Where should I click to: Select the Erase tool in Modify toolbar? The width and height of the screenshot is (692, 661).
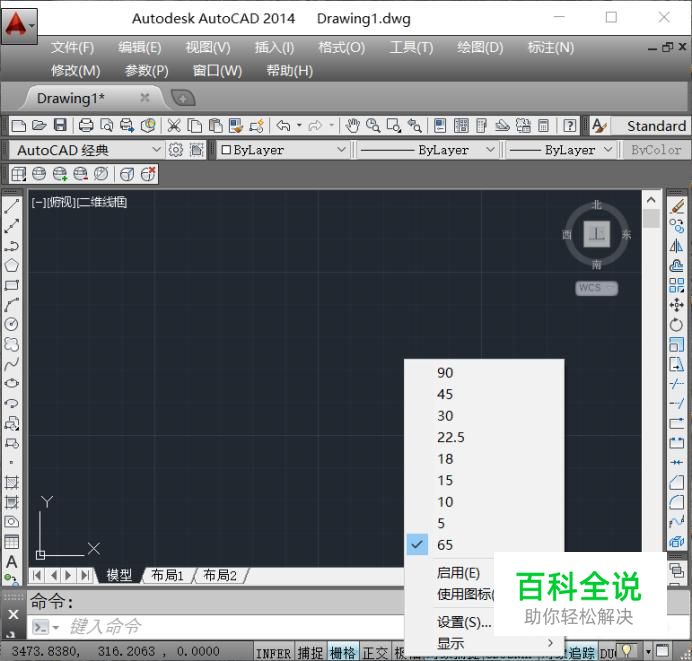click(677, 206)
